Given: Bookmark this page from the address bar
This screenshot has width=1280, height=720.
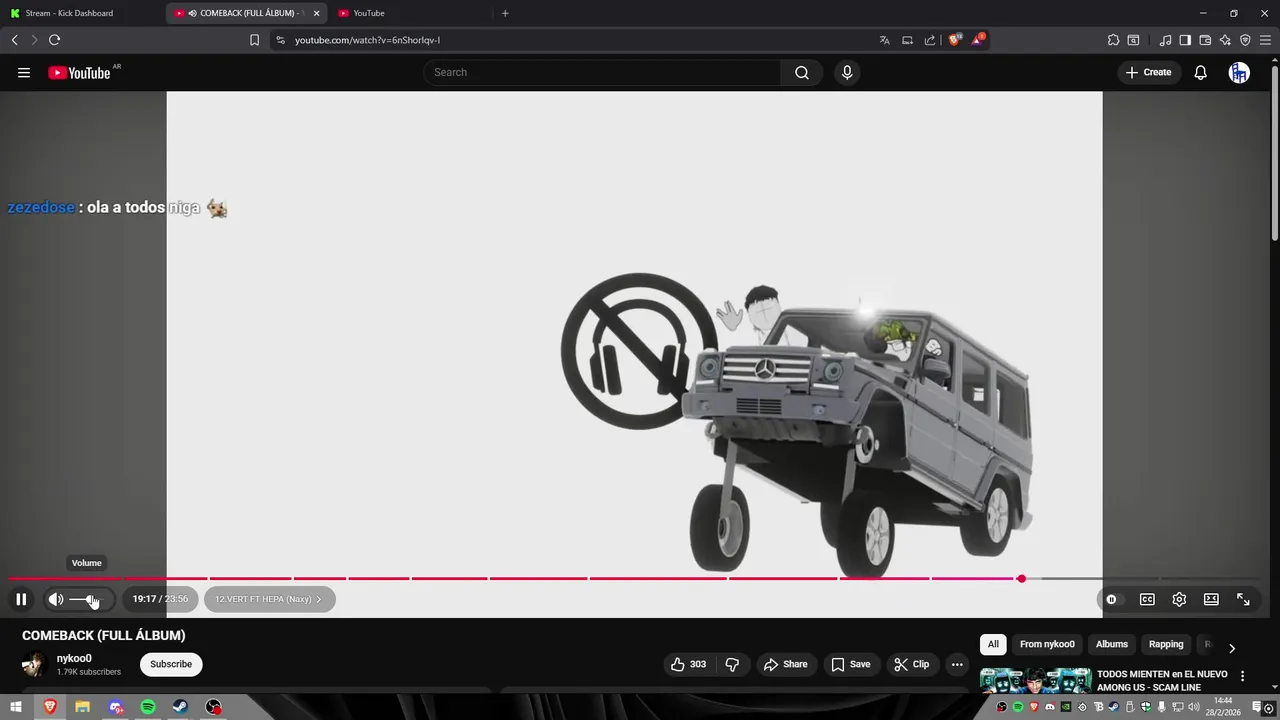Looking at the screenshot, I should point(254,40).
